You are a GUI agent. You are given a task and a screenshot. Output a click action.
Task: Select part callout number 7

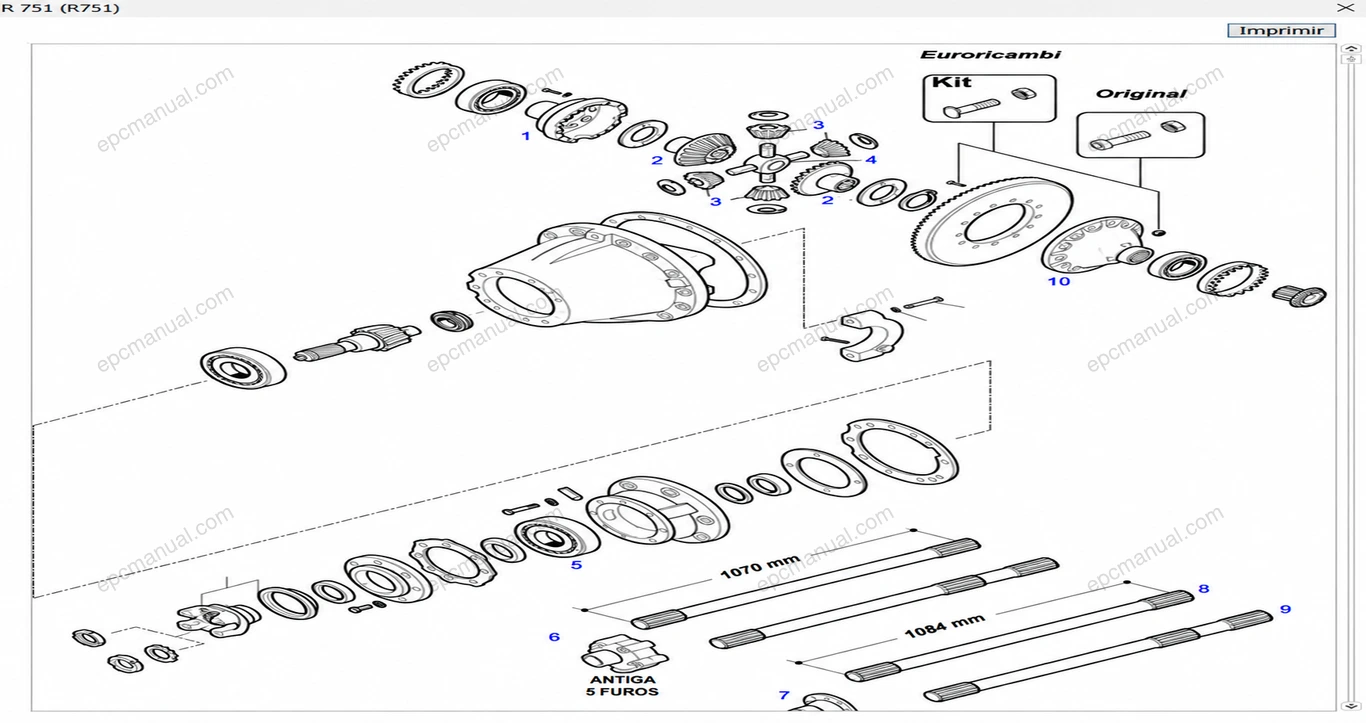(x=784, y=695)
